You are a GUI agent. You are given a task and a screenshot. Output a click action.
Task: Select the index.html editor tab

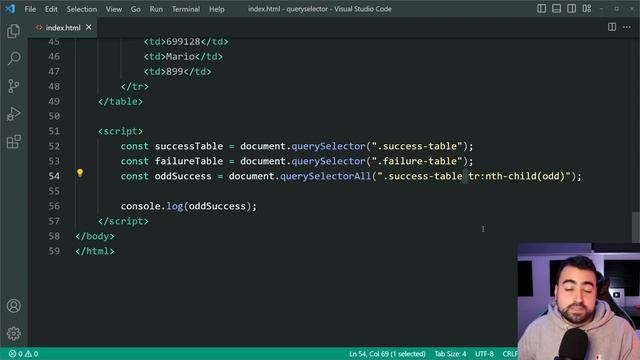[x=63, y=27]
